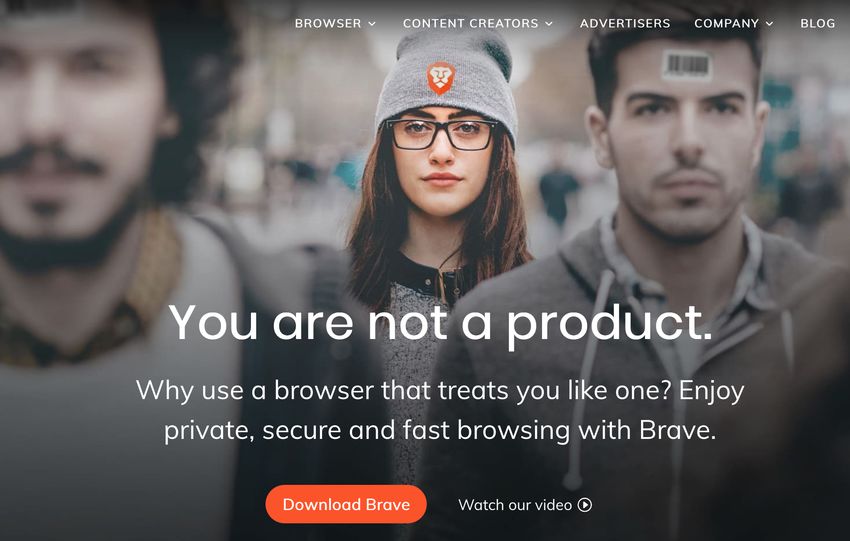Visit the BLOG link

tap(817, 23)
